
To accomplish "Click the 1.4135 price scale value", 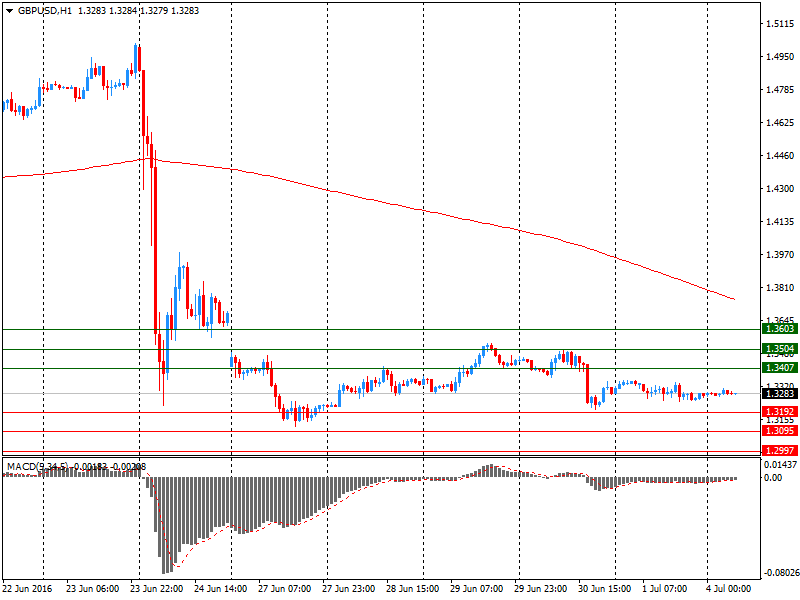I will (x=780, y=222).
